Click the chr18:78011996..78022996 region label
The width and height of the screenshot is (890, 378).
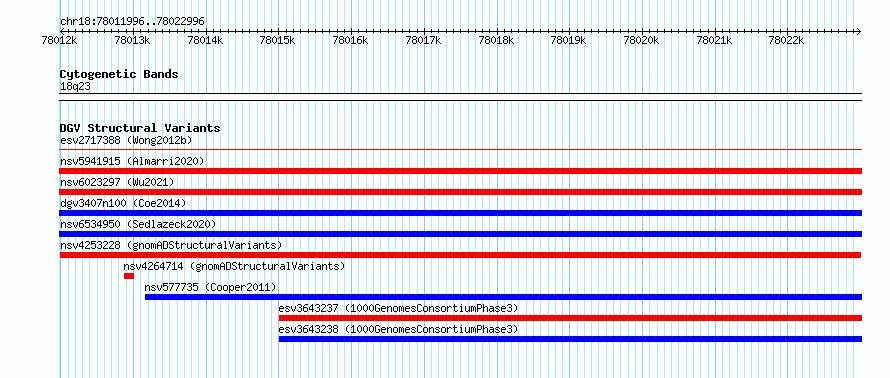[132, 22]
